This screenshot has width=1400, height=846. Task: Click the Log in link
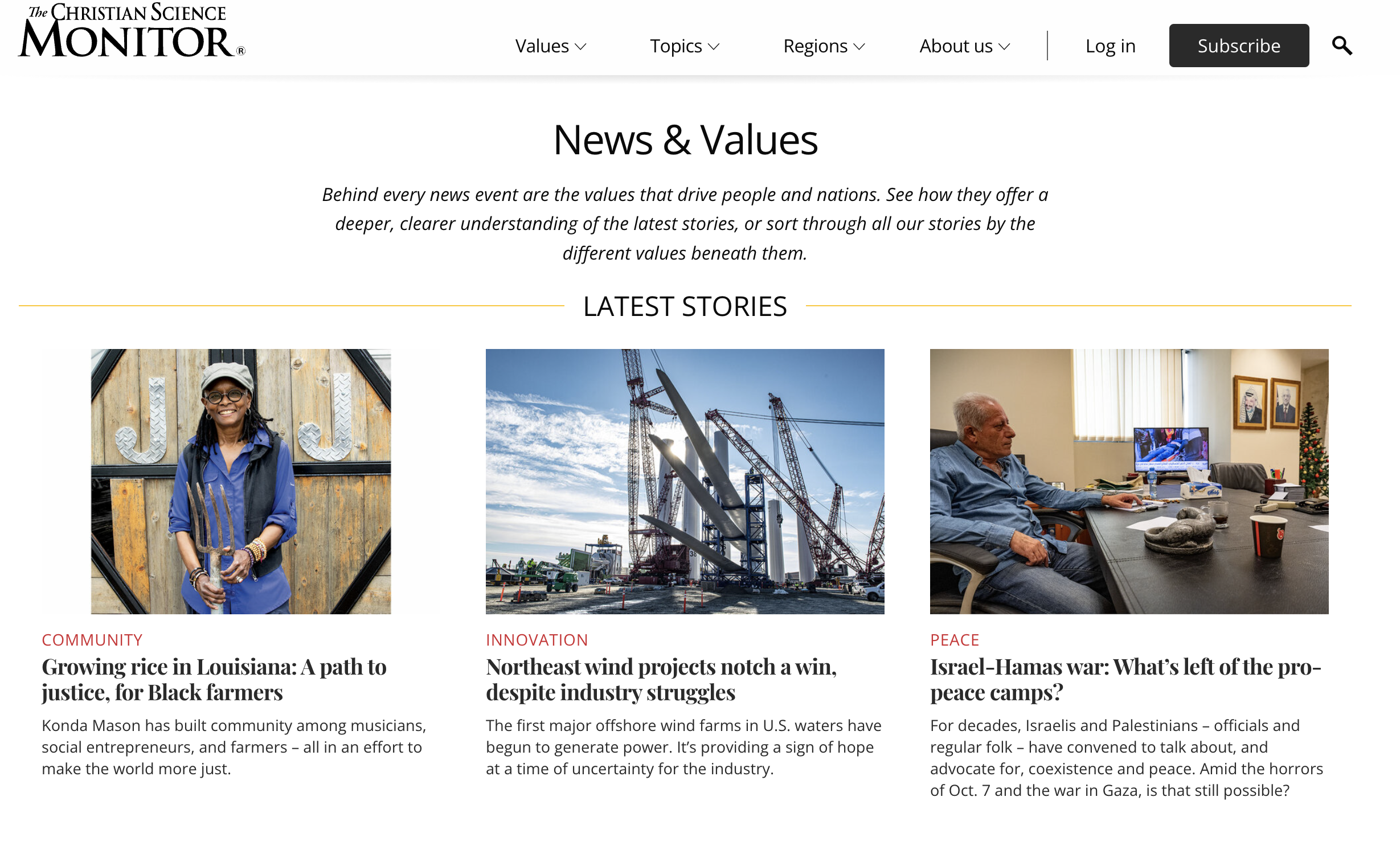(1110, 46)
